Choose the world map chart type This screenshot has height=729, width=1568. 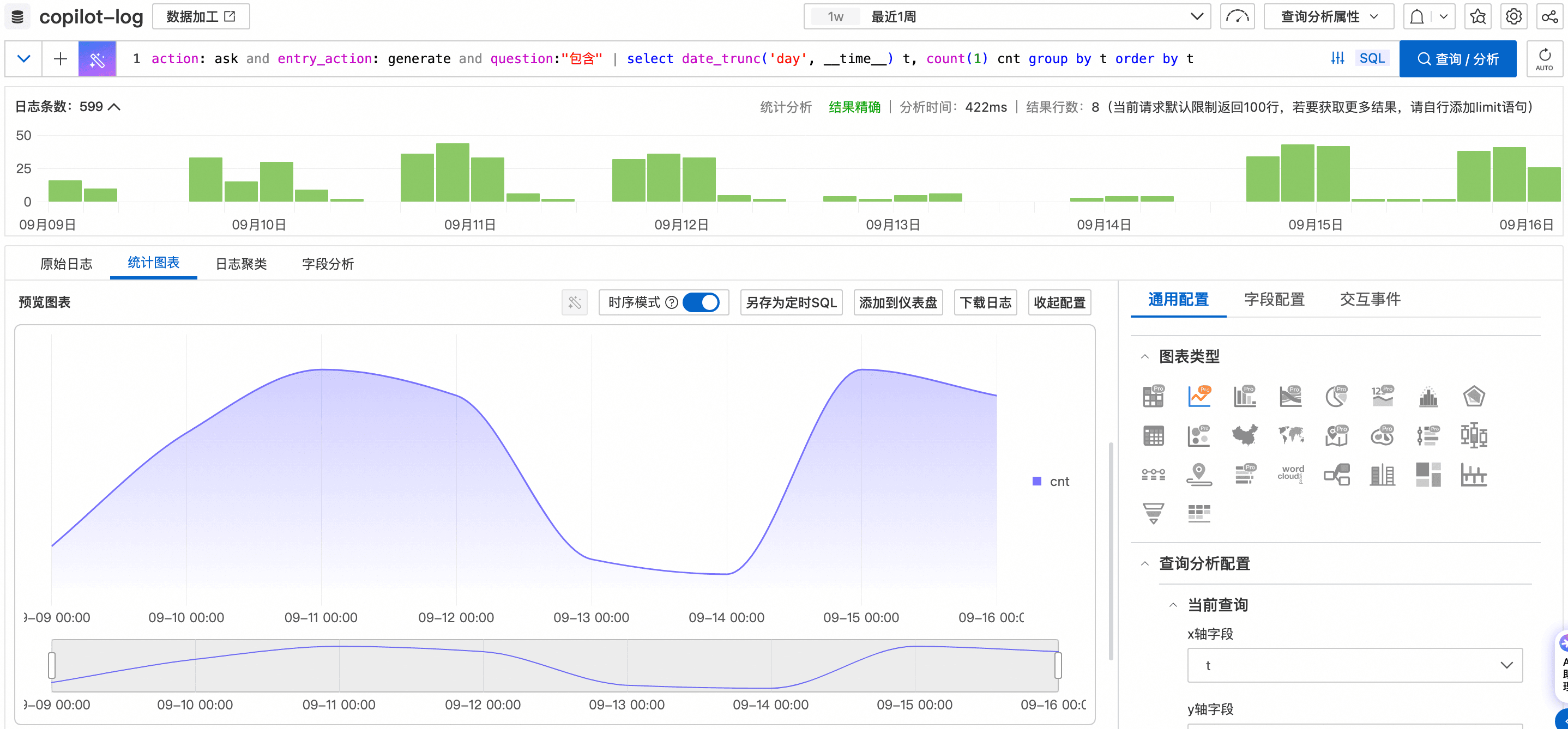click(1290, 436)
